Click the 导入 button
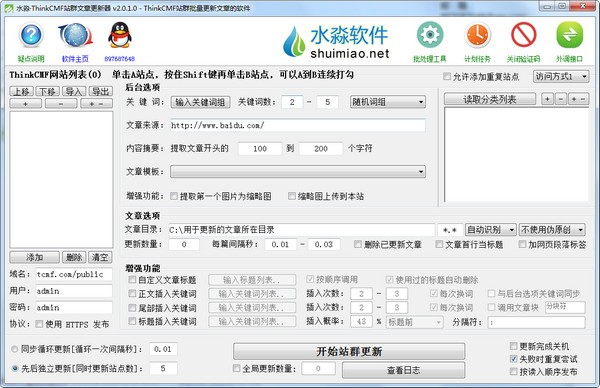Screen dimensions: 600x388 pyautogui.click(x=74, y=91)
